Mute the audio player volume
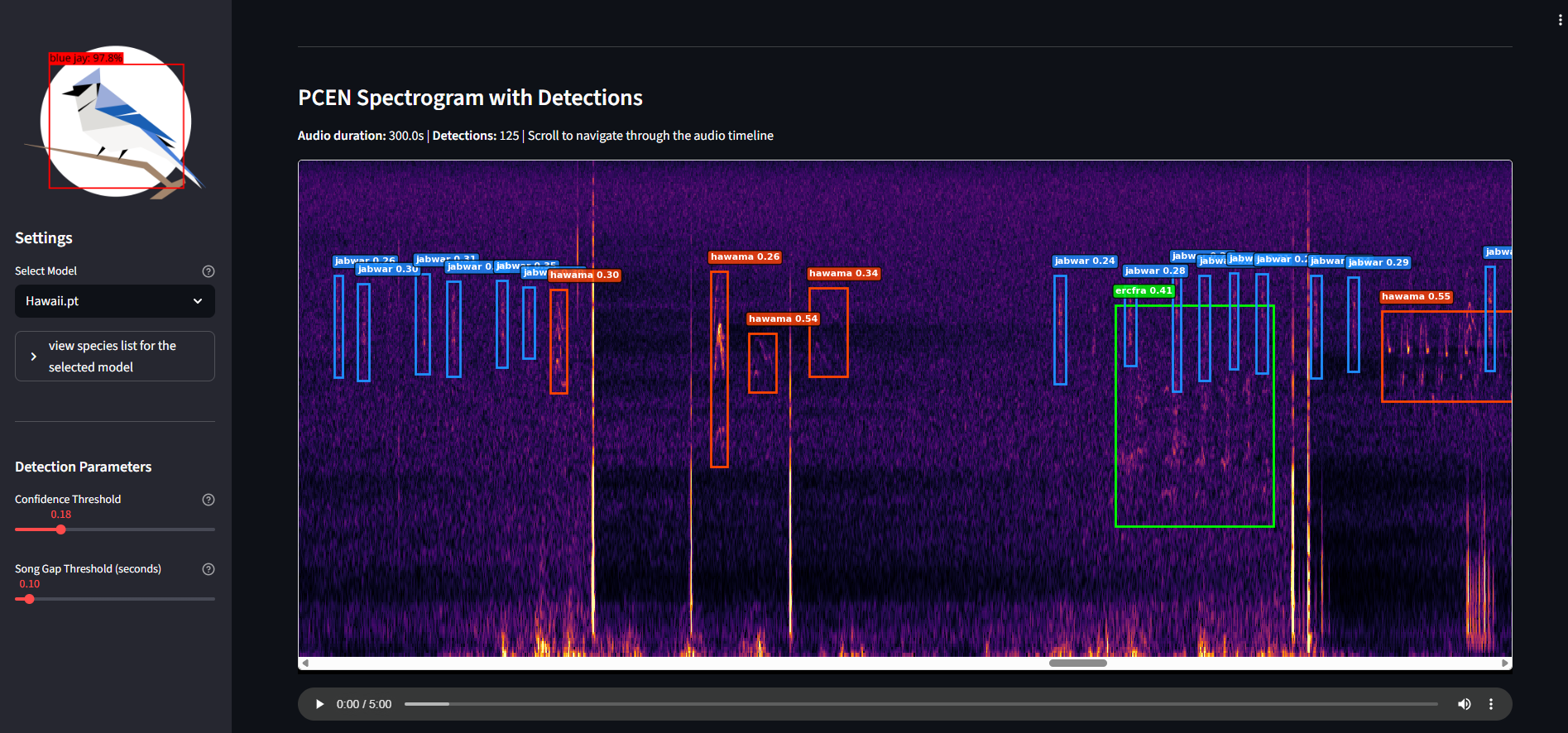Image resolution: width=1568 pixels, height=733 pixels. pos(1465,704)
